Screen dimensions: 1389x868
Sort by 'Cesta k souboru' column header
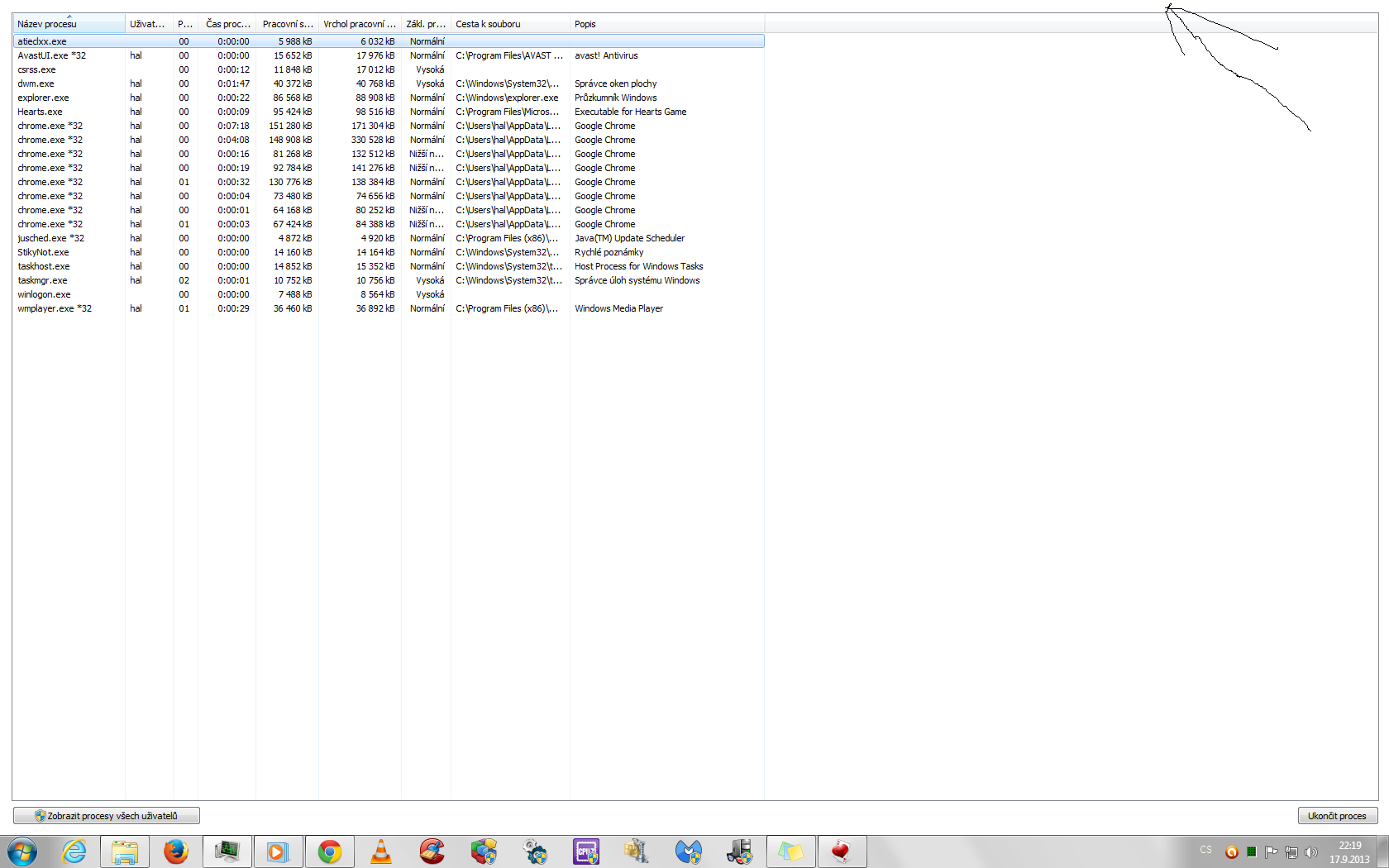(510, 24)
